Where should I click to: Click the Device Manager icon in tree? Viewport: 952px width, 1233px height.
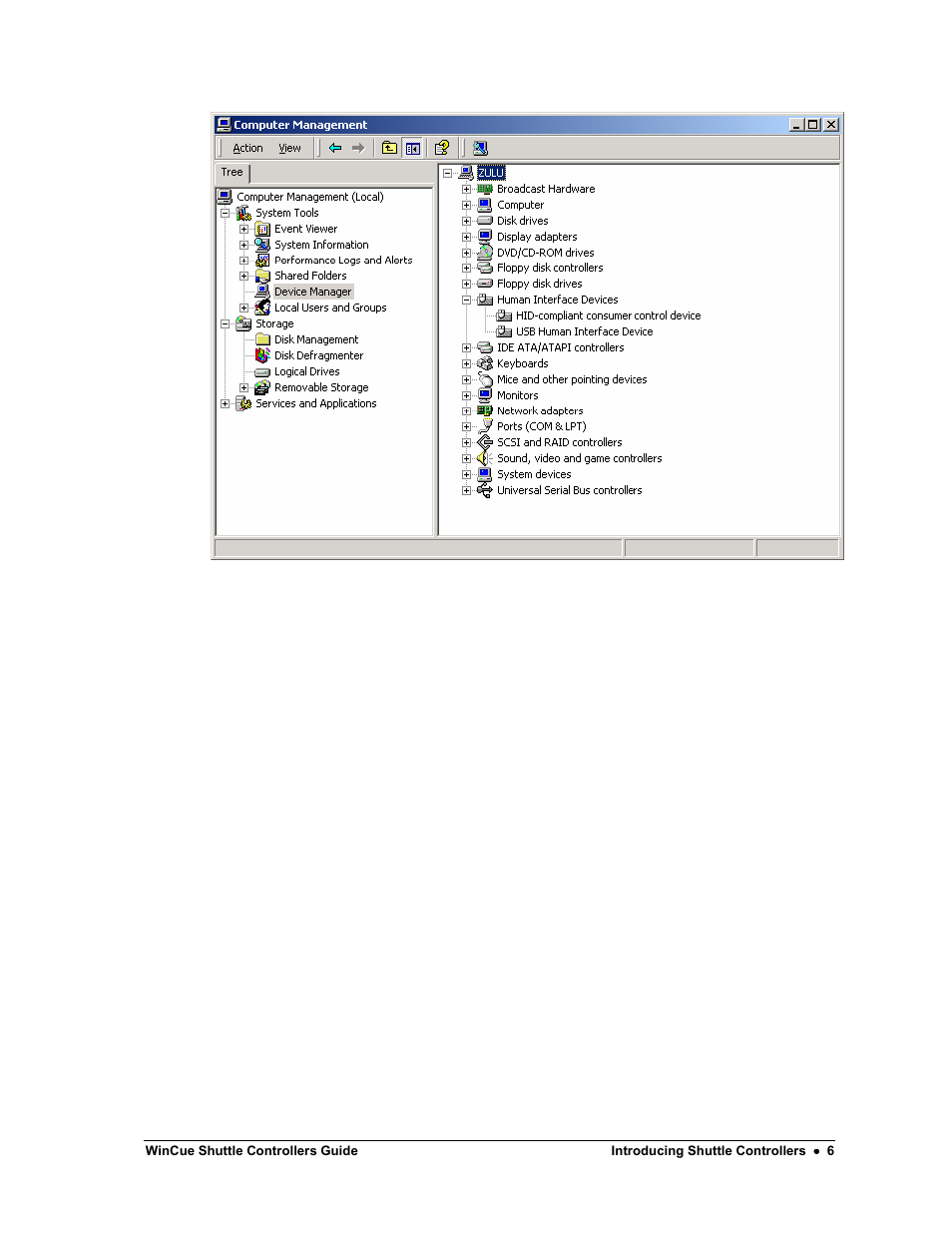click(x=262, y=292)
